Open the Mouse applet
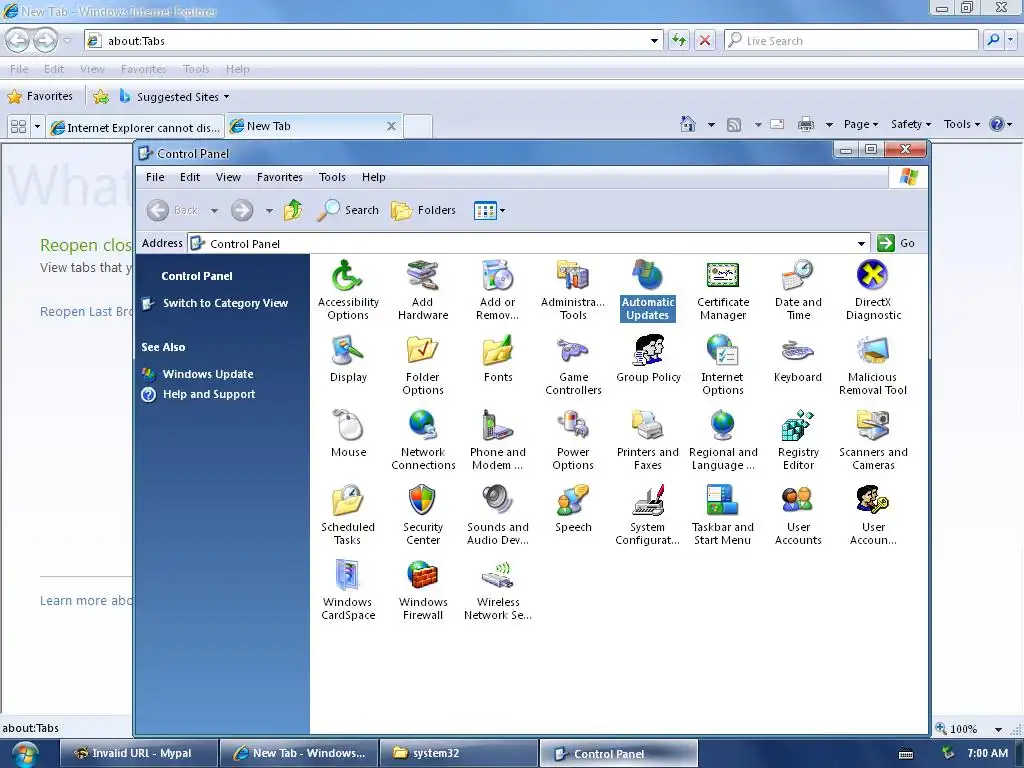1024x768 pixels. tap(348, 434)
